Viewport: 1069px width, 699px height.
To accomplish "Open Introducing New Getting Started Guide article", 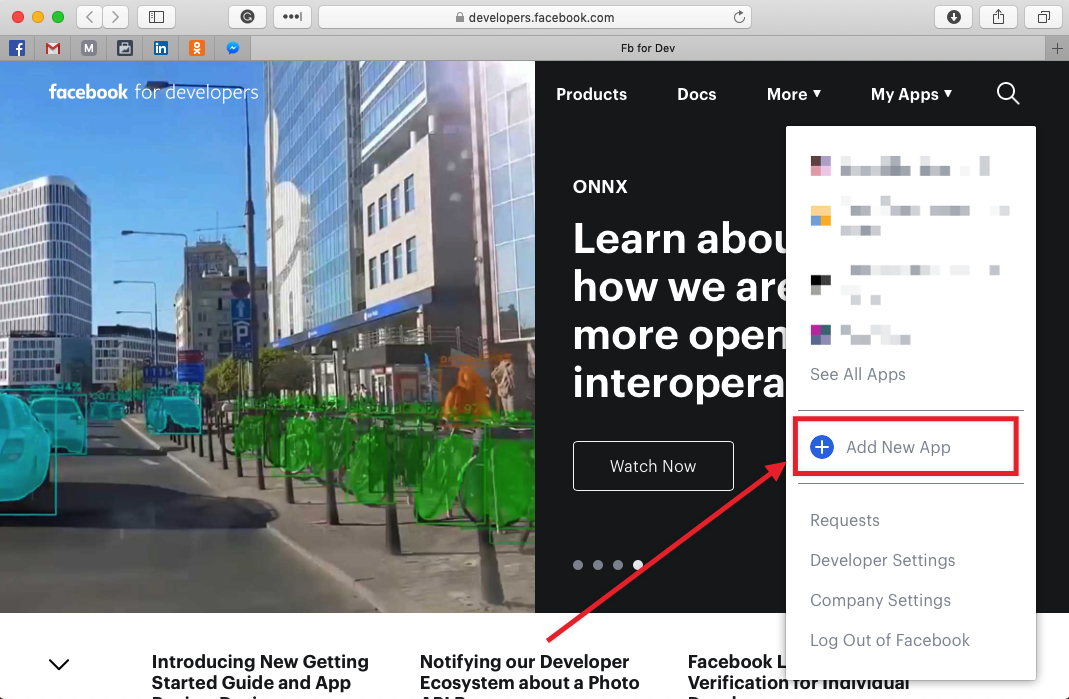I will click(x=260, y=675).
